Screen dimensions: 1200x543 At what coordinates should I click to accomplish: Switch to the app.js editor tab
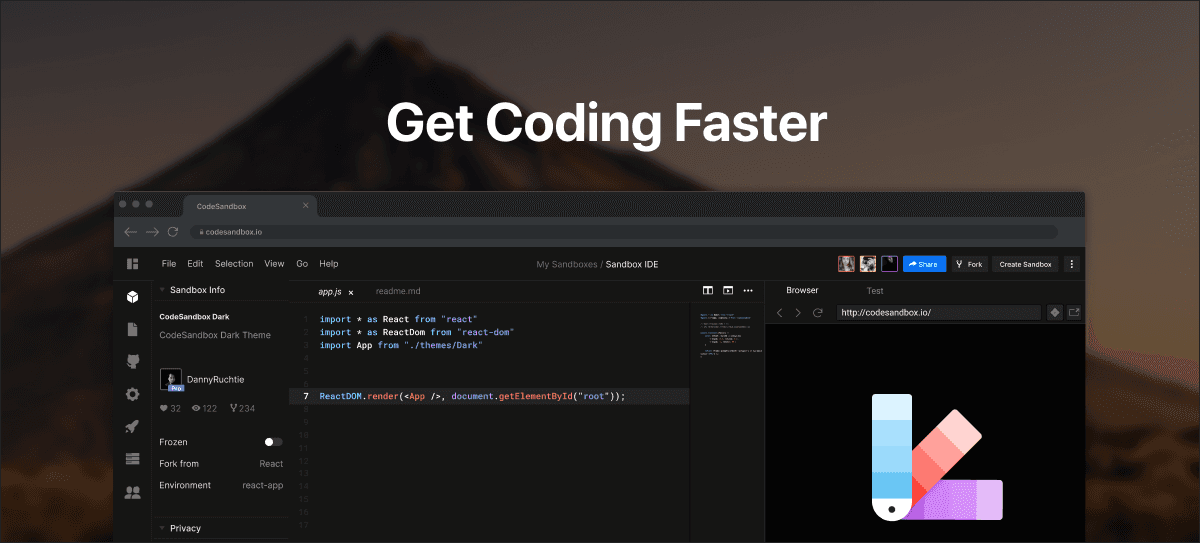(x=330, y=291)
